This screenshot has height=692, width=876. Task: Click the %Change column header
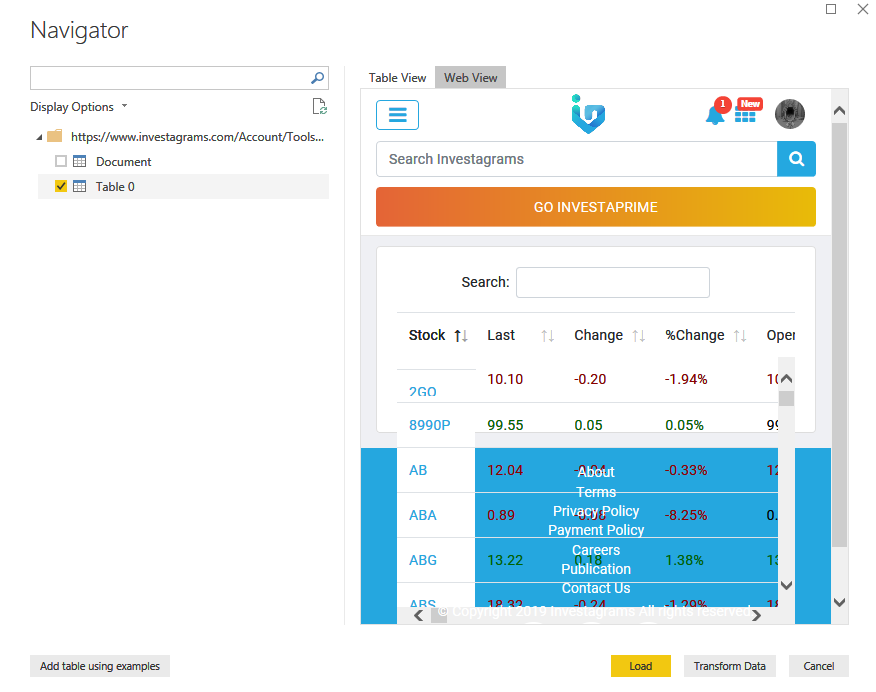tap(694, 335)
